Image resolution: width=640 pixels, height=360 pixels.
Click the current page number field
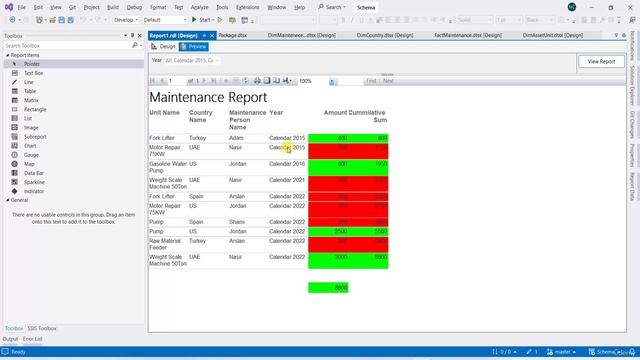176,81
